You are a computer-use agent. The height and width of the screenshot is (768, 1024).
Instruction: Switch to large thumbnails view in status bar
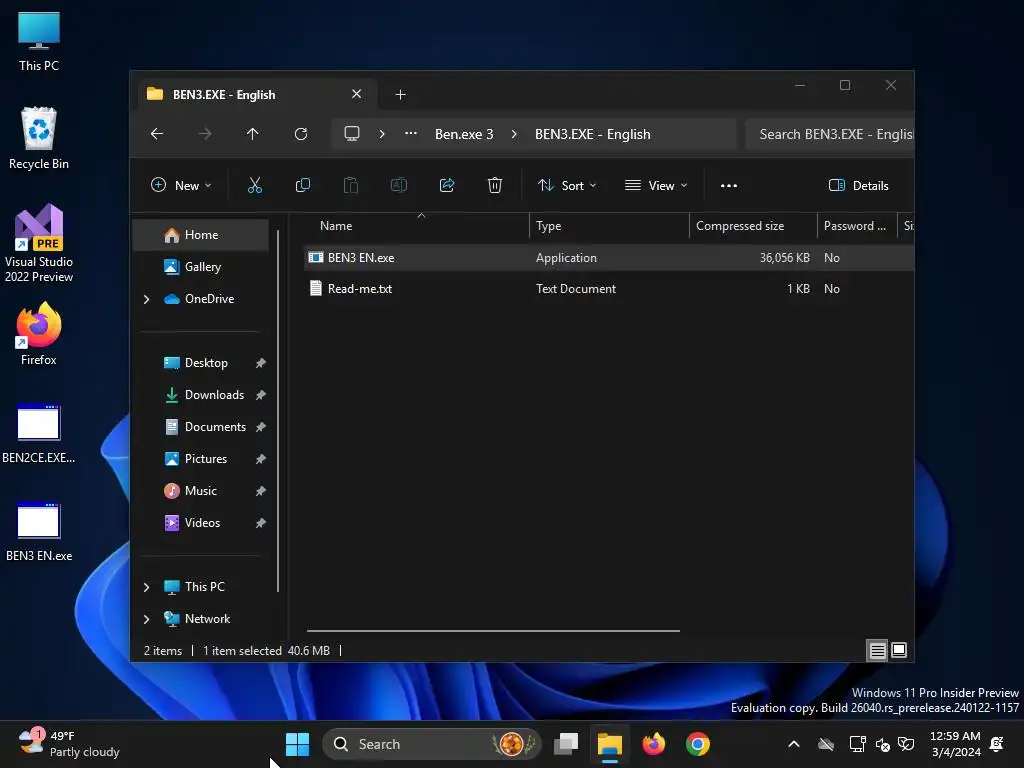pos(899,650)
